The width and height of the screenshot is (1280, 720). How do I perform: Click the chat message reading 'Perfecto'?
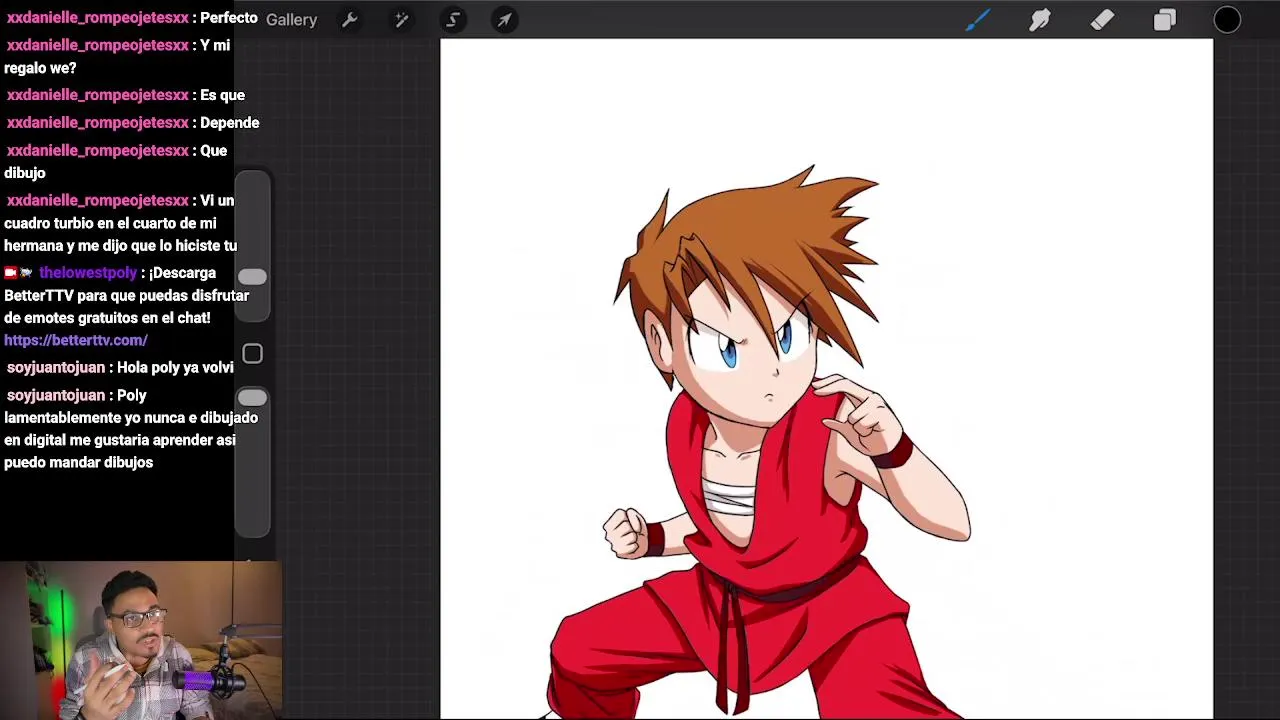(x=229, y=18)
